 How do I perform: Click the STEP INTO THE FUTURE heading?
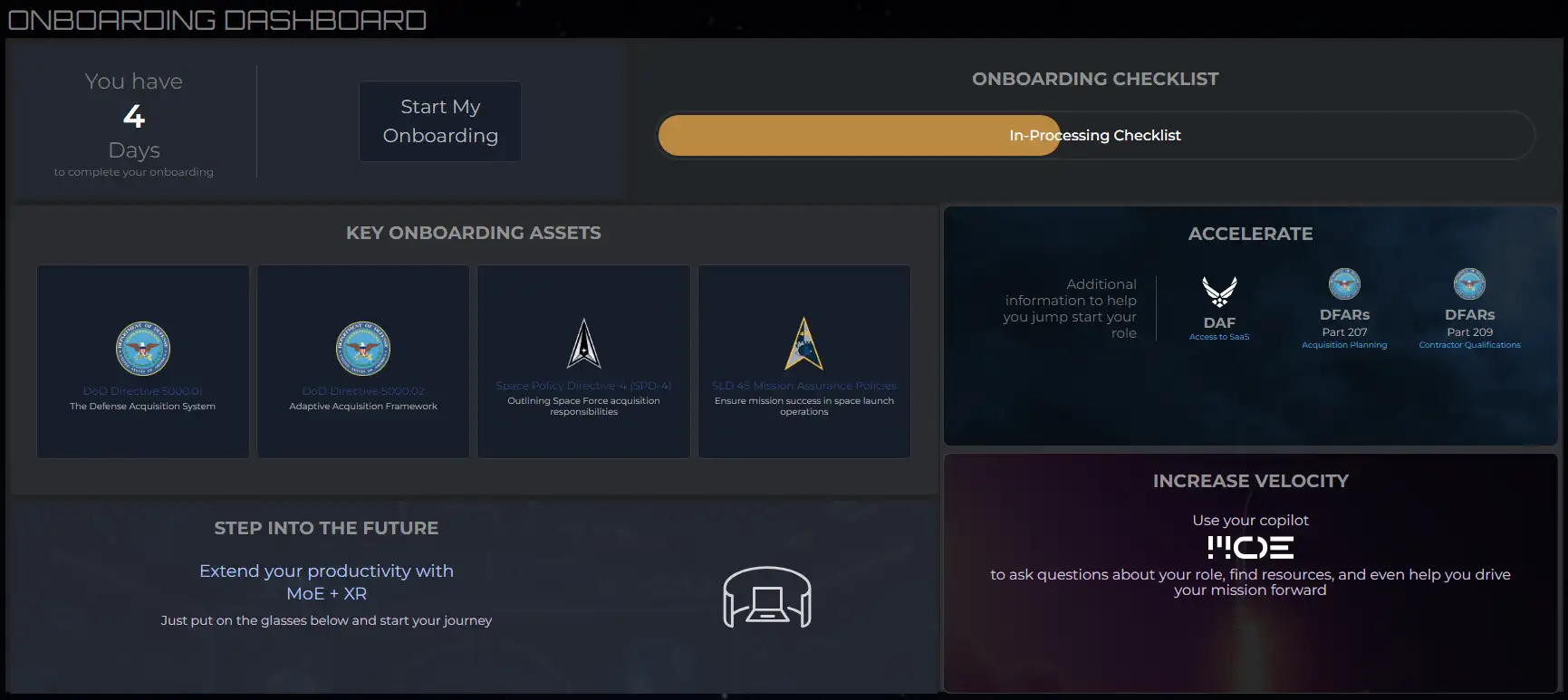(326, 528)
